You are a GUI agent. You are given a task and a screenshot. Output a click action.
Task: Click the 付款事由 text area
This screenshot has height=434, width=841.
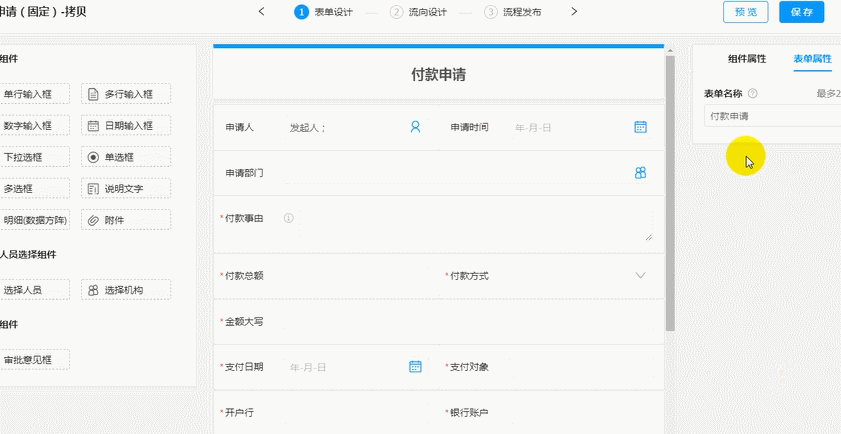tap(475, 225)
